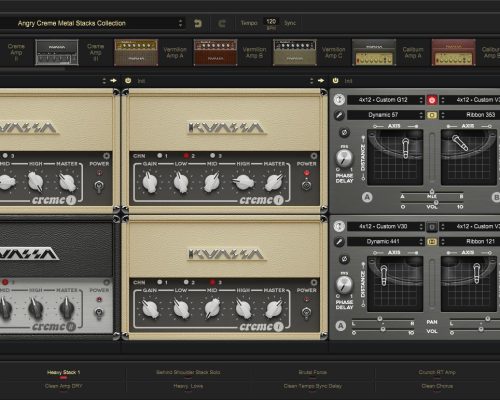Click the screw icon above upper Creme I Power
Screen dimensions: 500x400
313,156
